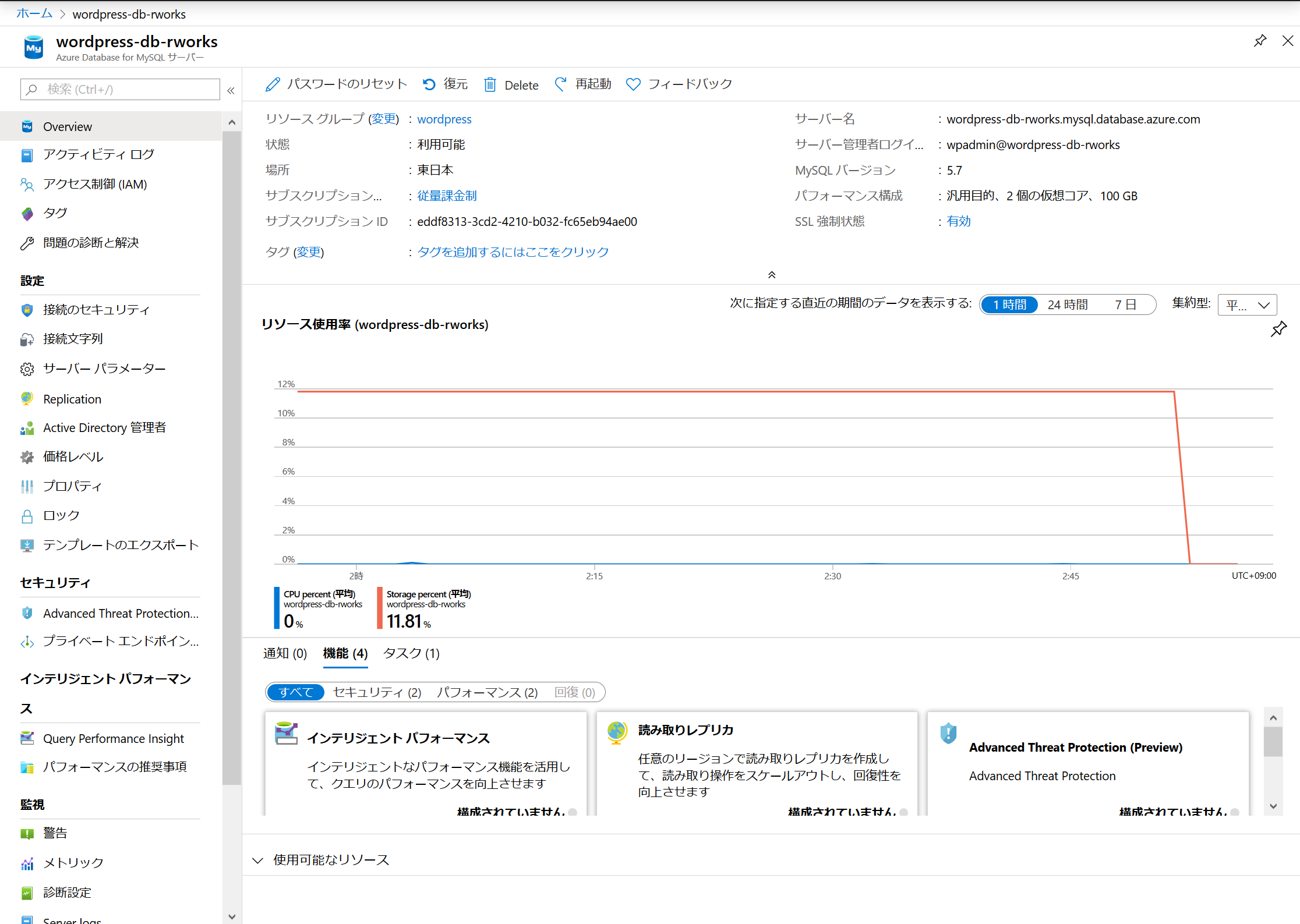Open the 読み取りレプリカ feature card
Viewport: 1300px width, 924px height.
pyautogui.click(x=757, y=763)
